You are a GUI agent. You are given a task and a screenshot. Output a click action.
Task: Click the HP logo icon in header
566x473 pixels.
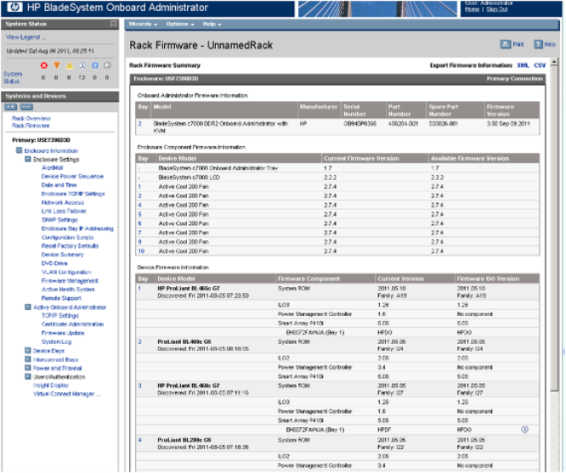(15, 7)
